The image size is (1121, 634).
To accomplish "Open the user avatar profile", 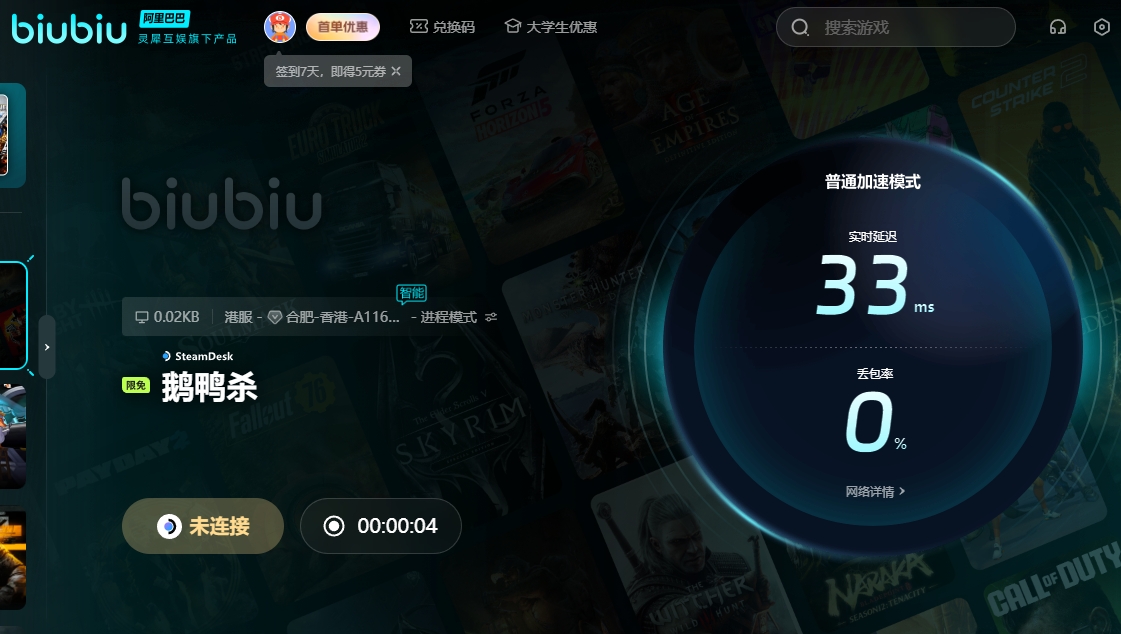I will click(280, 27).
